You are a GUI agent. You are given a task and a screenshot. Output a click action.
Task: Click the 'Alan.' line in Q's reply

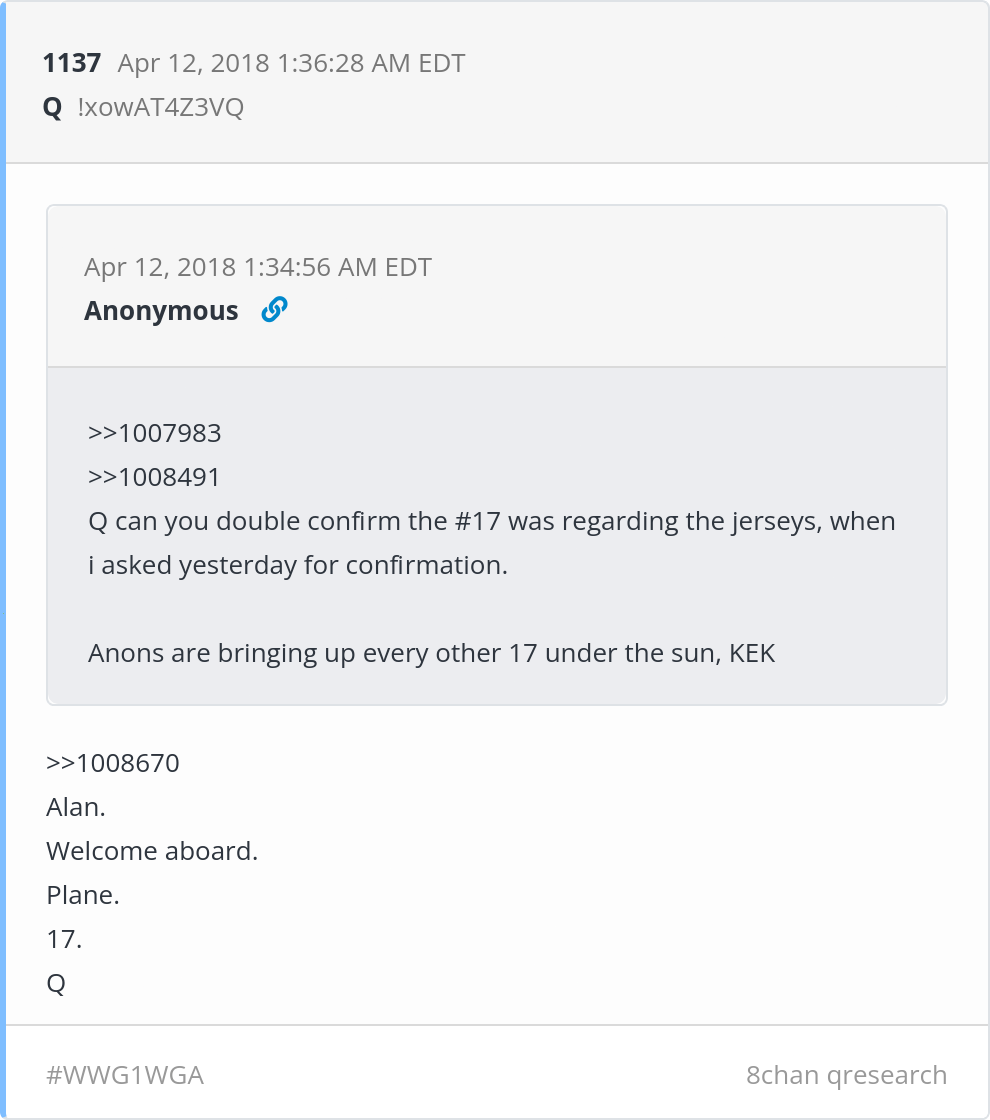(76, 807)
